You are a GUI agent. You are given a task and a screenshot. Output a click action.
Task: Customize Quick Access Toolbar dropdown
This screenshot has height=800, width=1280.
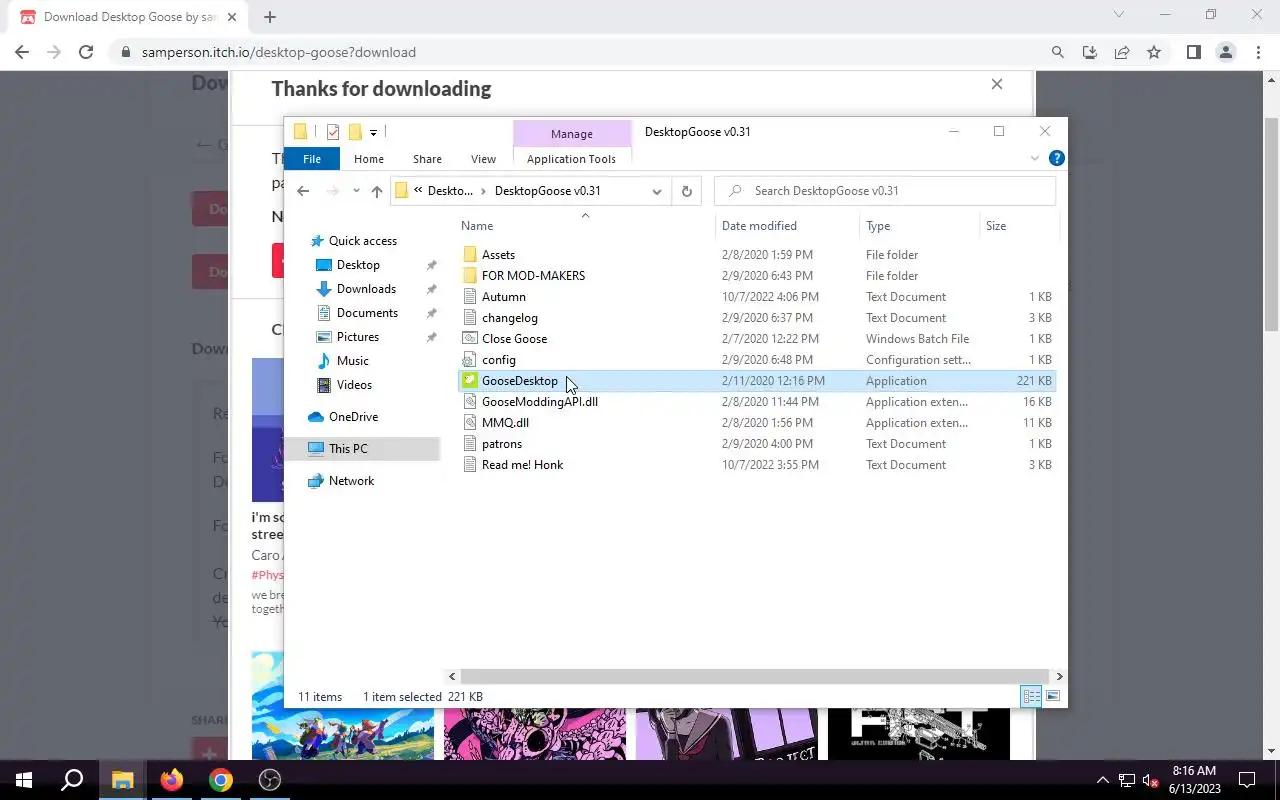point(373,132)
